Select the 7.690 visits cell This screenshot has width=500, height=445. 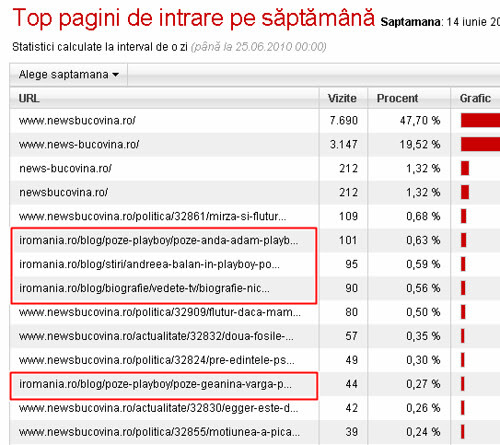344,120
